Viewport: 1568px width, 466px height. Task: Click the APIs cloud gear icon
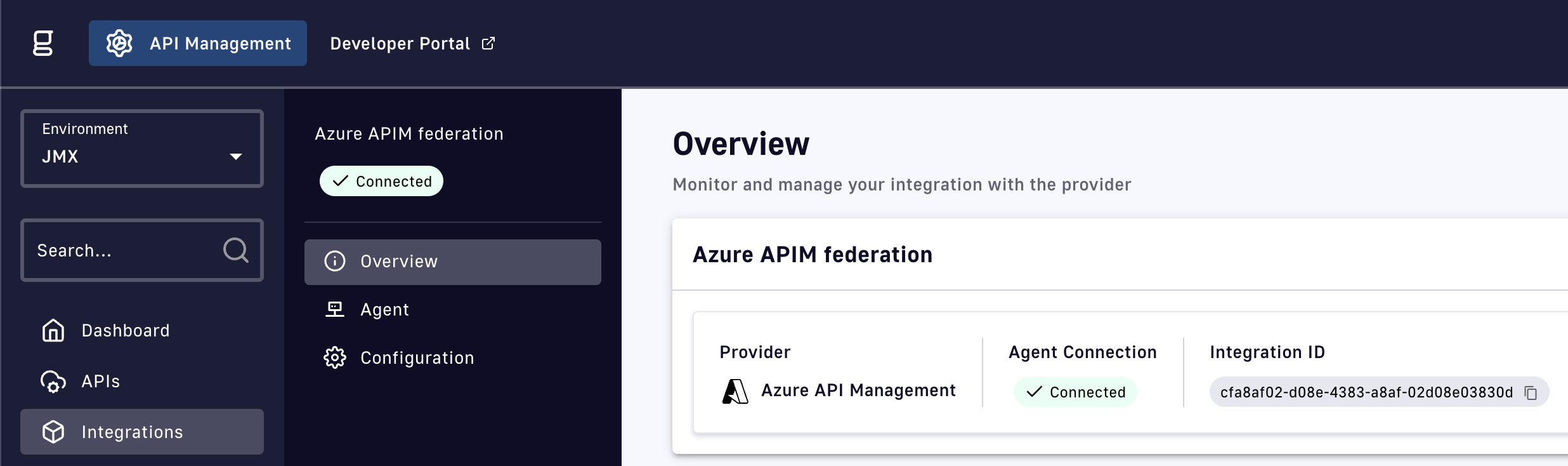pyautogui.click(x=53, y=382)
